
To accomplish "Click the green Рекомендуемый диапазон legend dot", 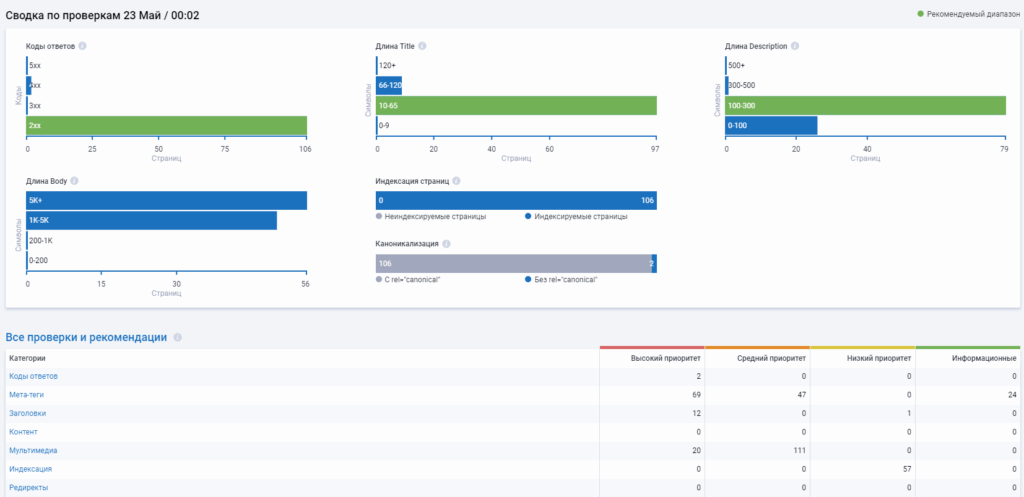I will pos(920,14).
